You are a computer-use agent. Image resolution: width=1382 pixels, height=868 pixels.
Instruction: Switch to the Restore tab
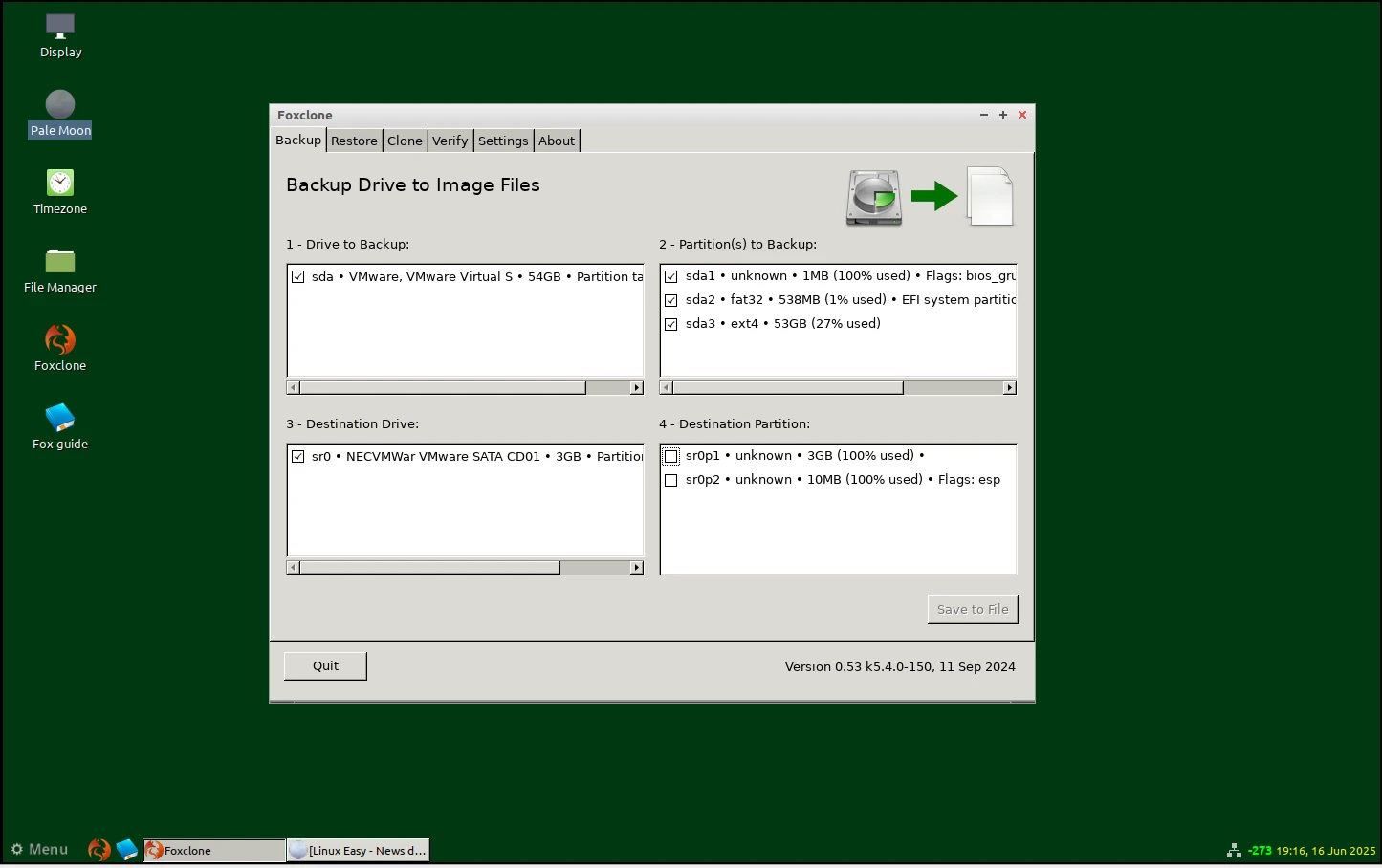point(354,141)
